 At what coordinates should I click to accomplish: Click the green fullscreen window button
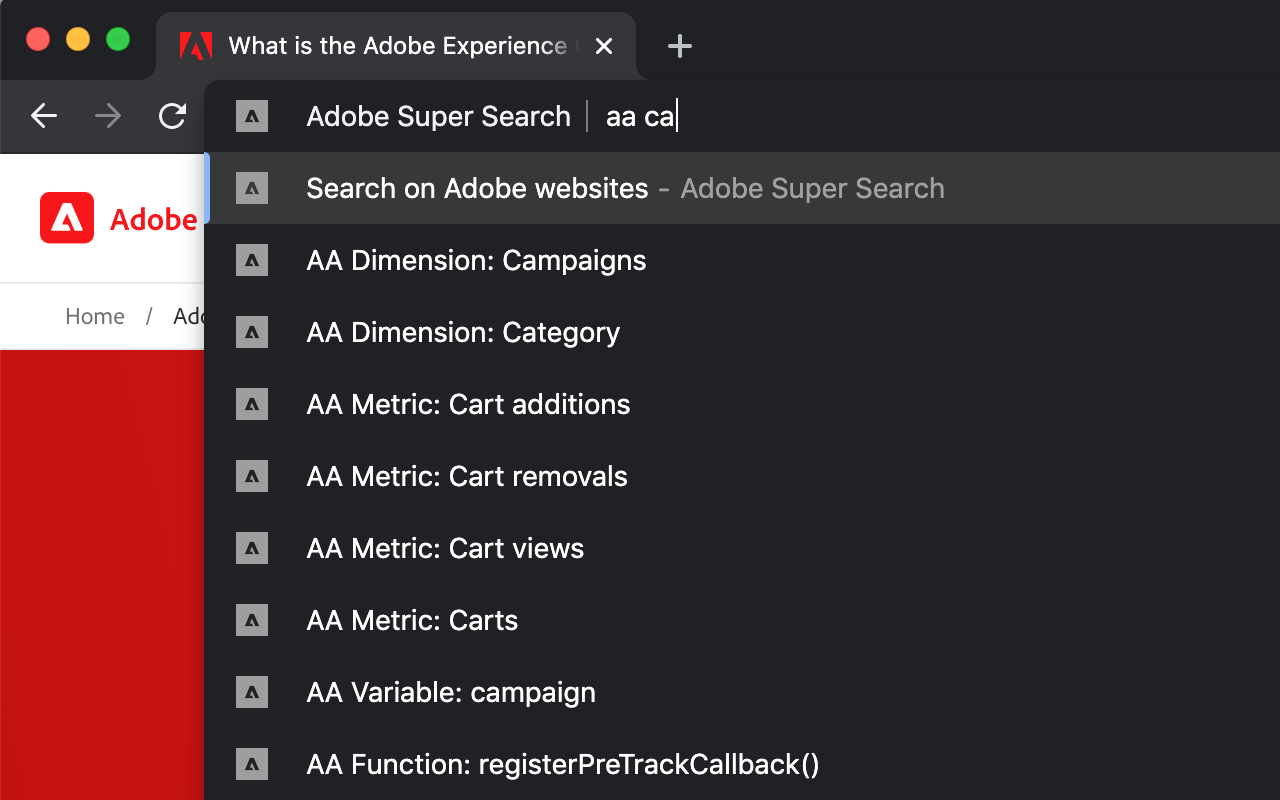click(x=118, y=40)
